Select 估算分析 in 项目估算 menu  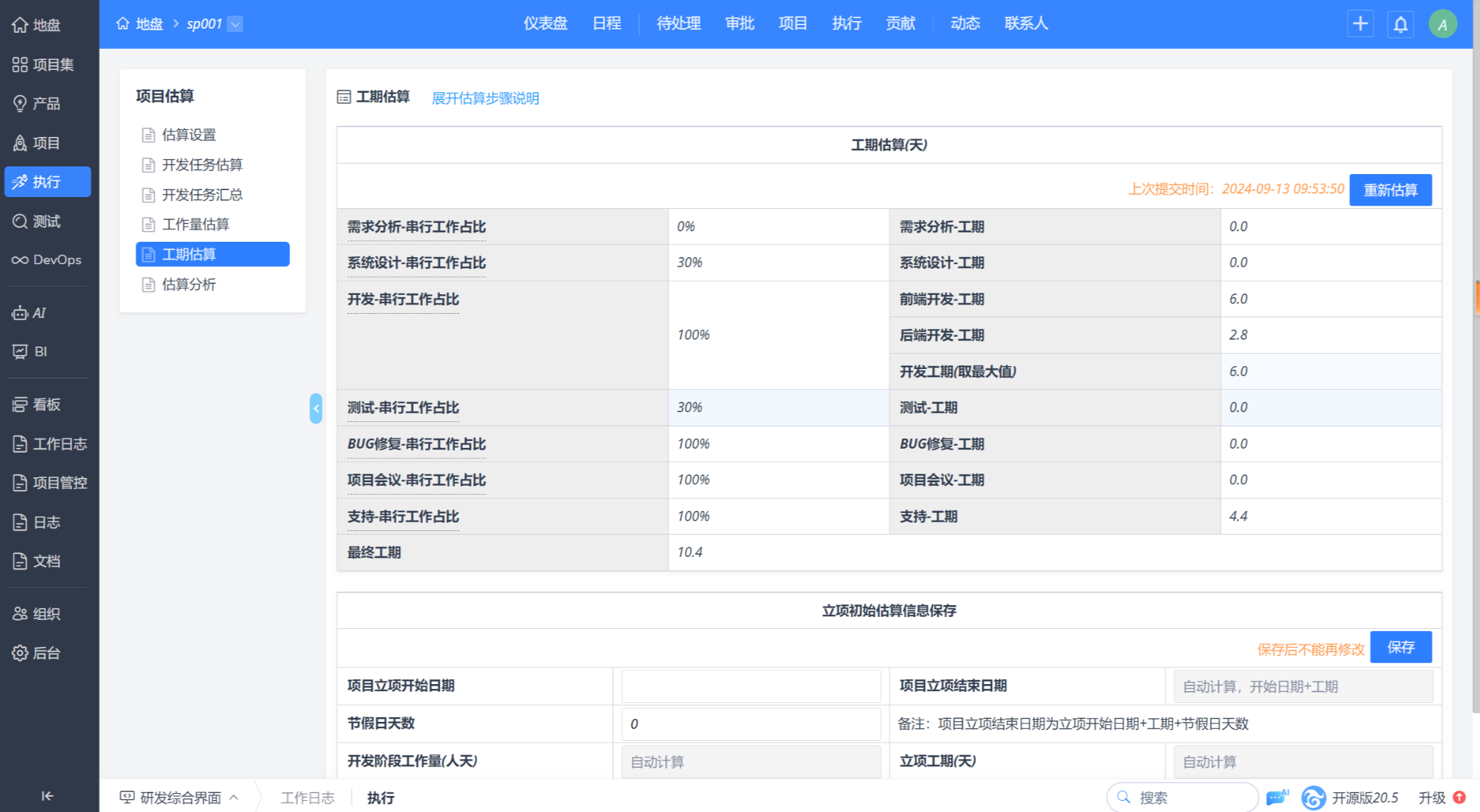click(x=189, y=284)
